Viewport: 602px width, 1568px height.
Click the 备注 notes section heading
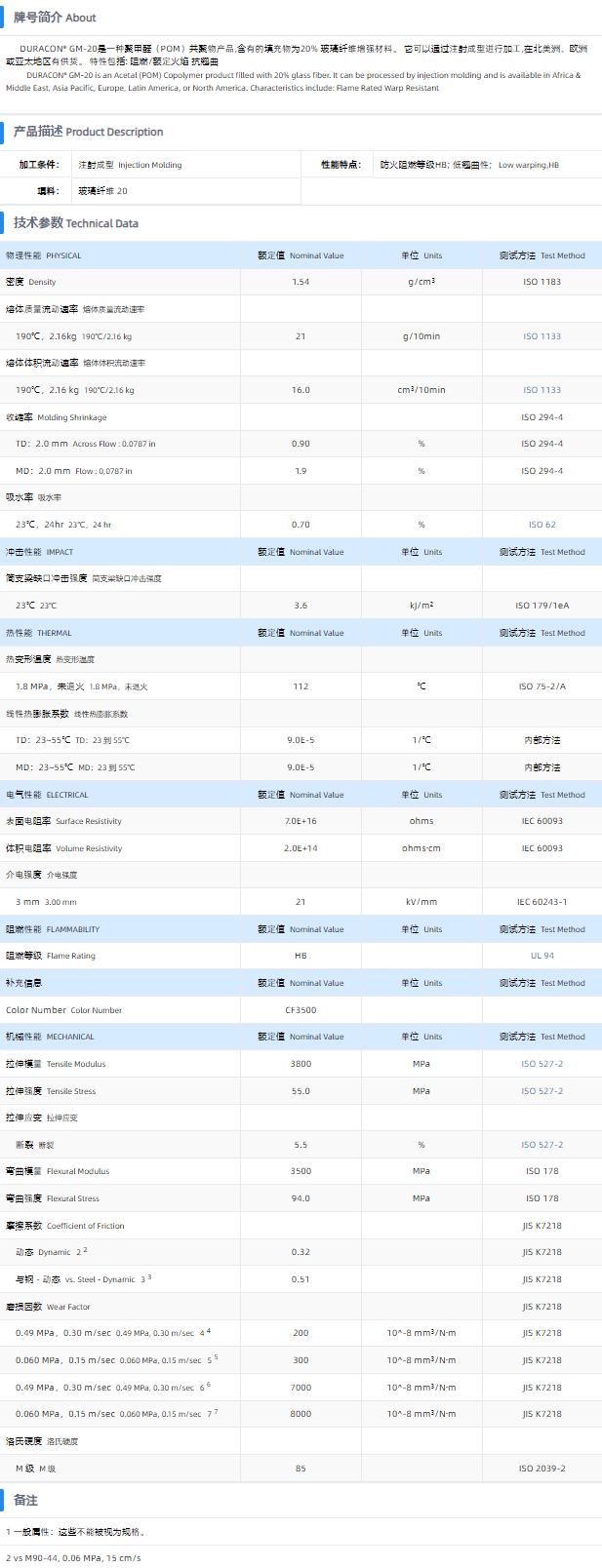coord(25,1500)
